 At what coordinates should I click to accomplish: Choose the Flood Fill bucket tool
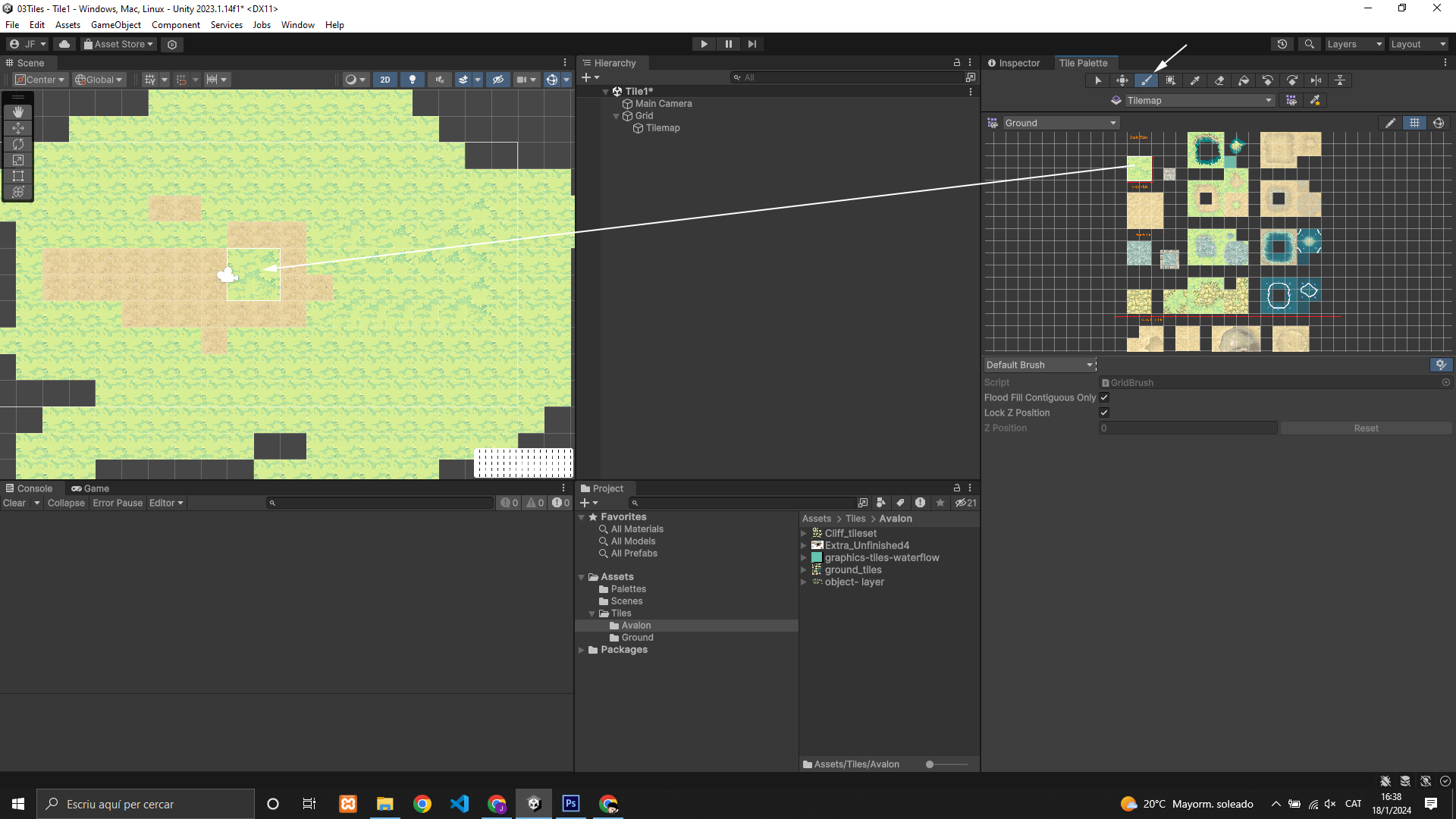[1244, 80]
